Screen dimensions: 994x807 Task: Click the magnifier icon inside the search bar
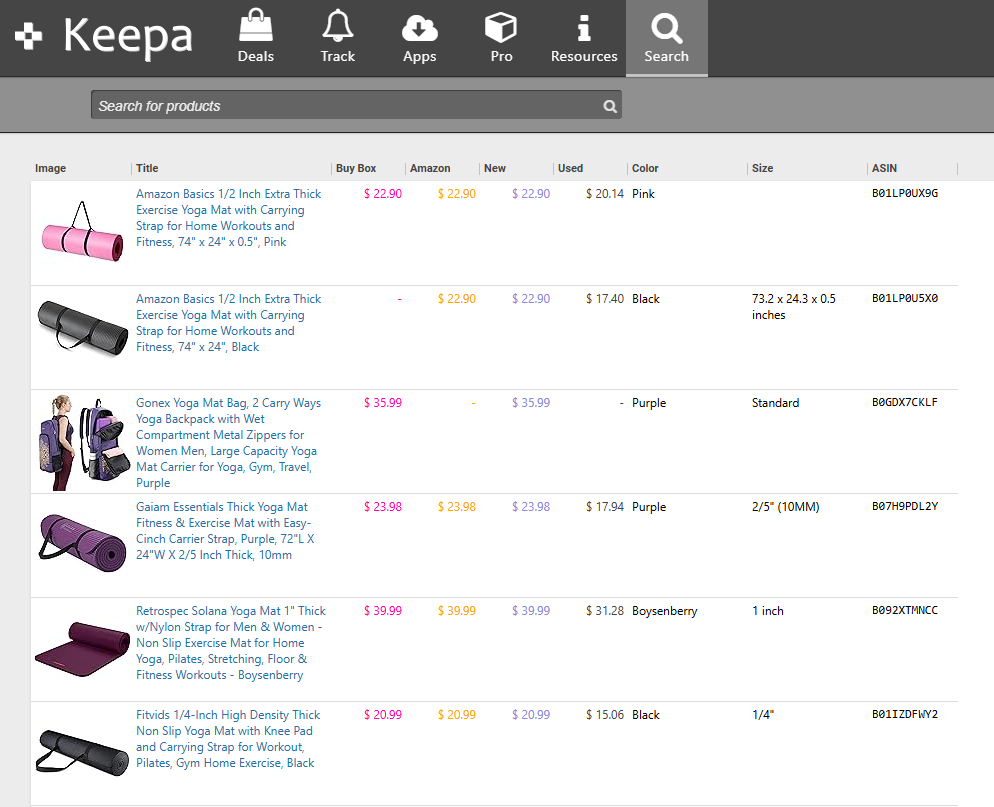pos(610,105)
